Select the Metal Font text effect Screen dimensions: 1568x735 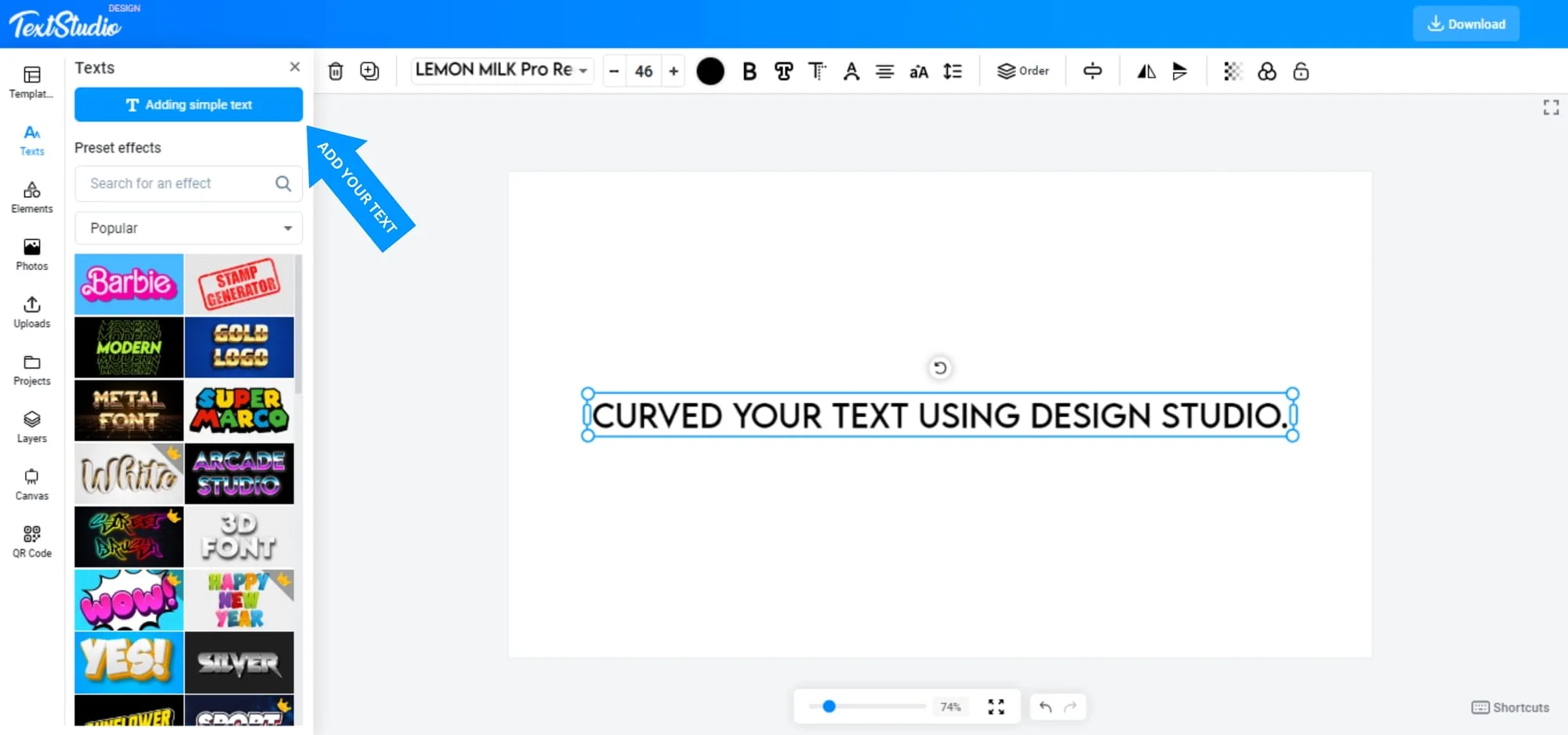pos(129,410)
